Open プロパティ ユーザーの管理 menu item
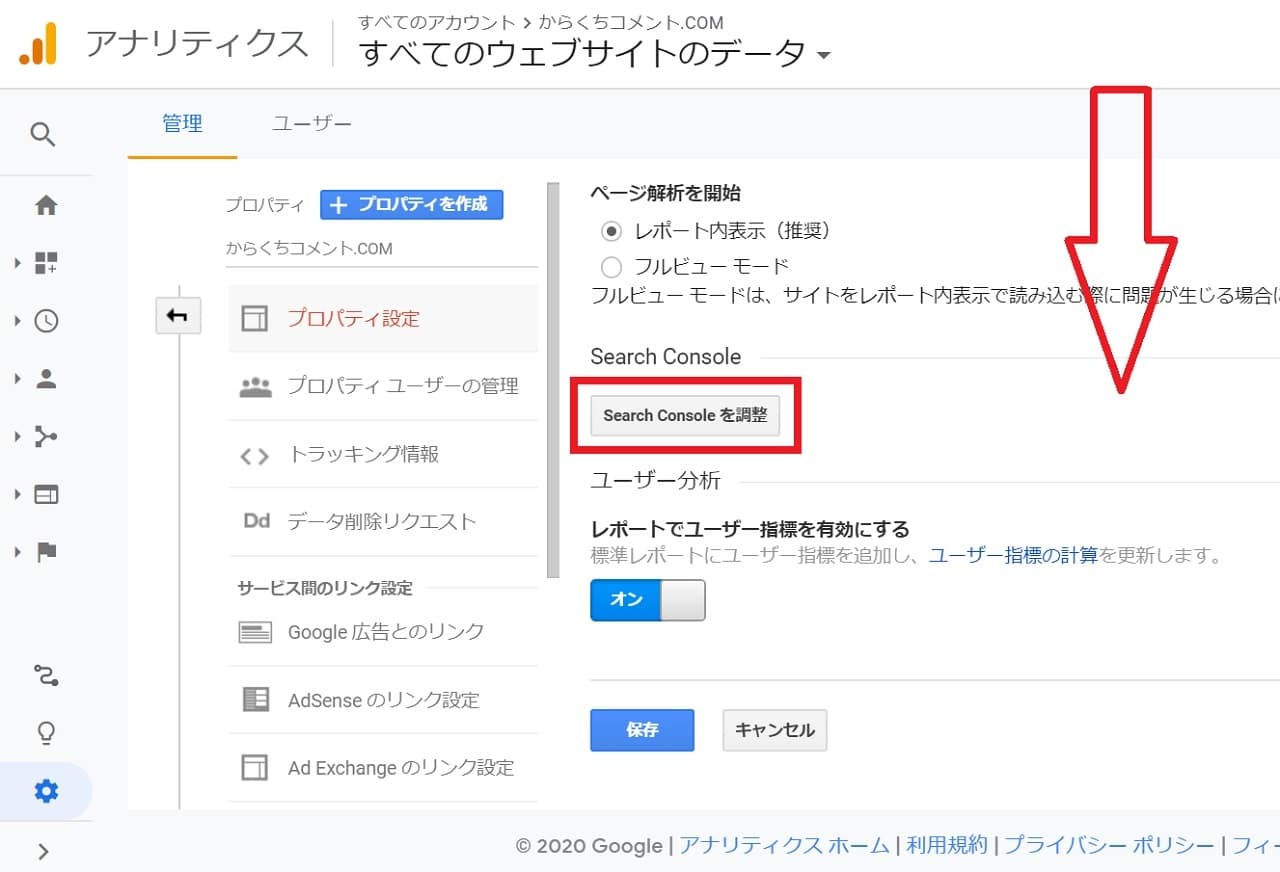 [402, 386]
